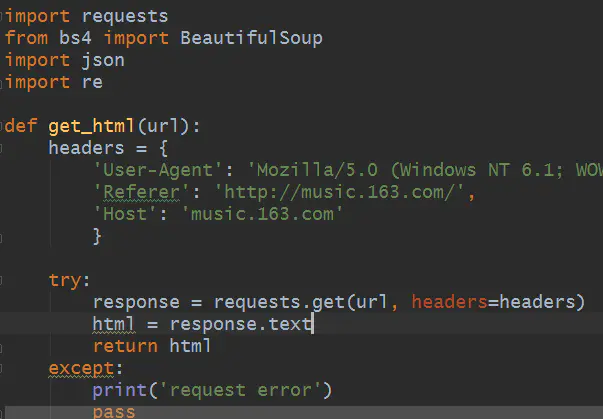Click 're' in the 'import re' line

click(x=92, y=82)
